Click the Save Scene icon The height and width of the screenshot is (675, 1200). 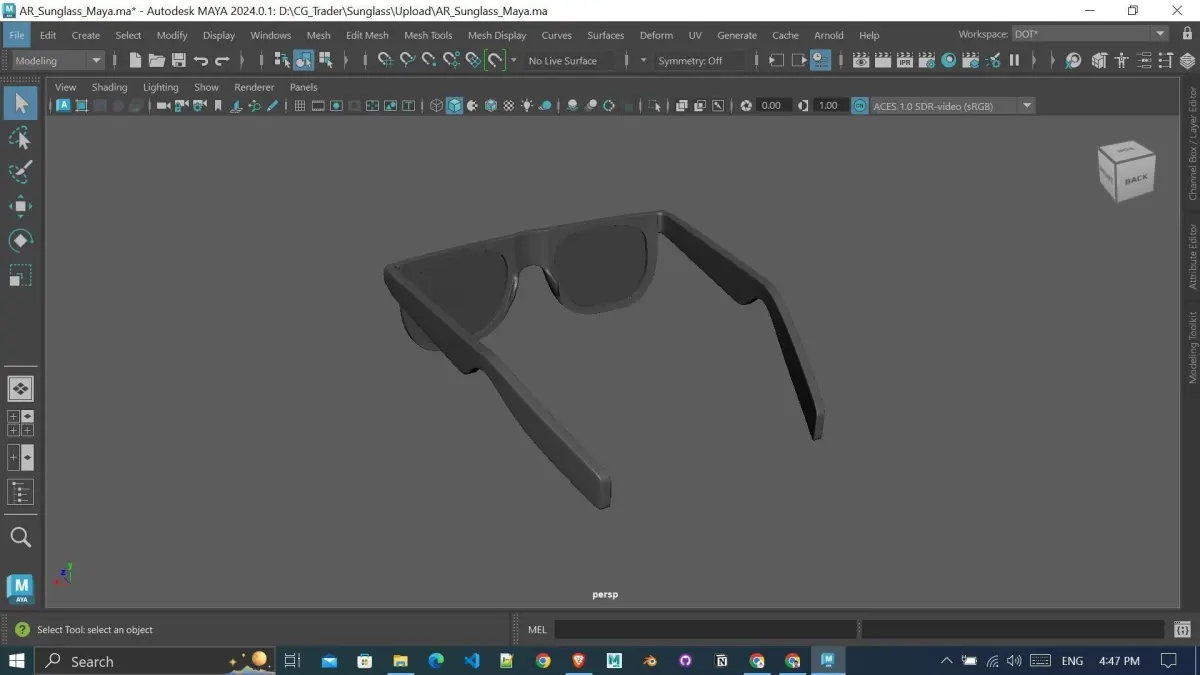click(x=178, y=61)
